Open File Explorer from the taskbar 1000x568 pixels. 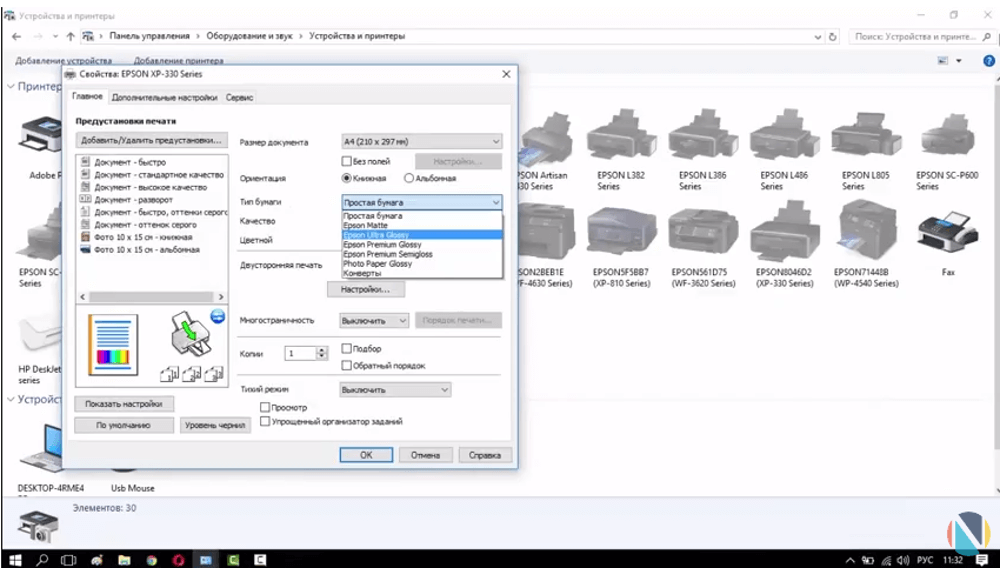pos(124,560)
